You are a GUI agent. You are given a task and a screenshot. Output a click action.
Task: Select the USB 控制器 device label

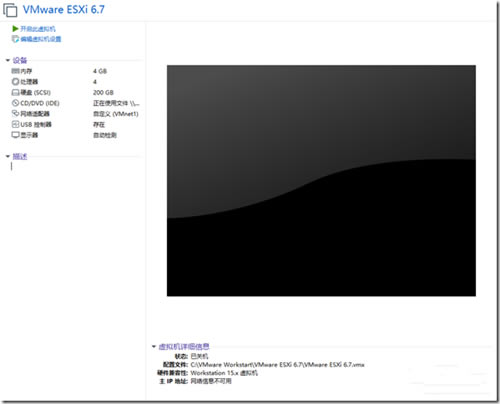(36, 124)
